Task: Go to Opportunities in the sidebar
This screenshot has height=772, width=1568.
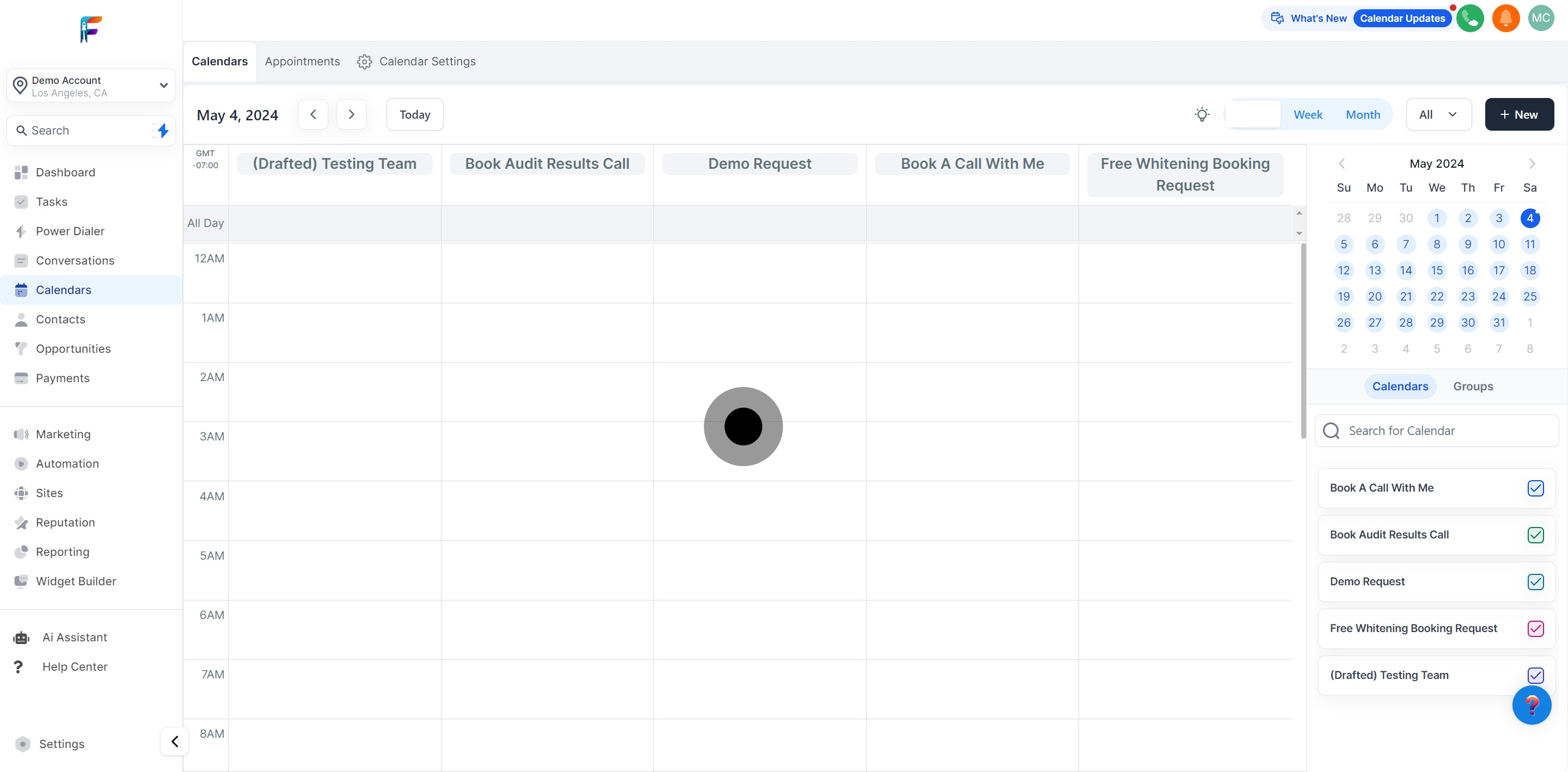Action: pos(72,348)
